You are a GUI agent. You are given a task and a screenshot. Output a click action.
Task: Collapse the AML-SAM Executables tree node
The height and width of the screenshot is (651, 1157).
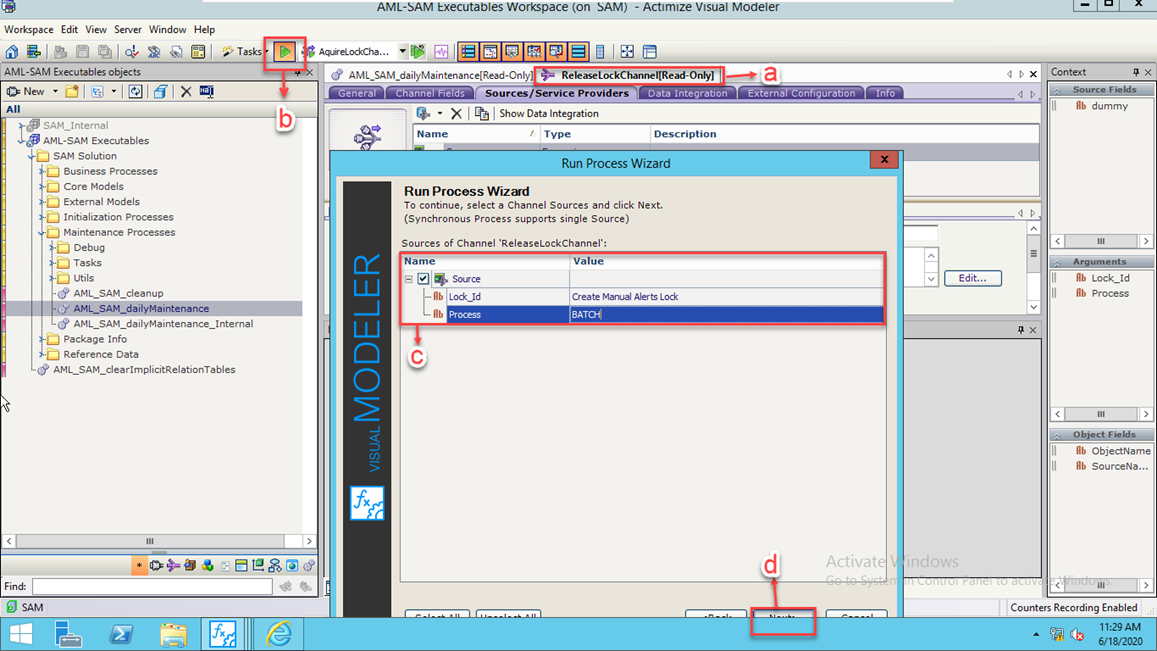pyautogui.click(x=21, y=141)
